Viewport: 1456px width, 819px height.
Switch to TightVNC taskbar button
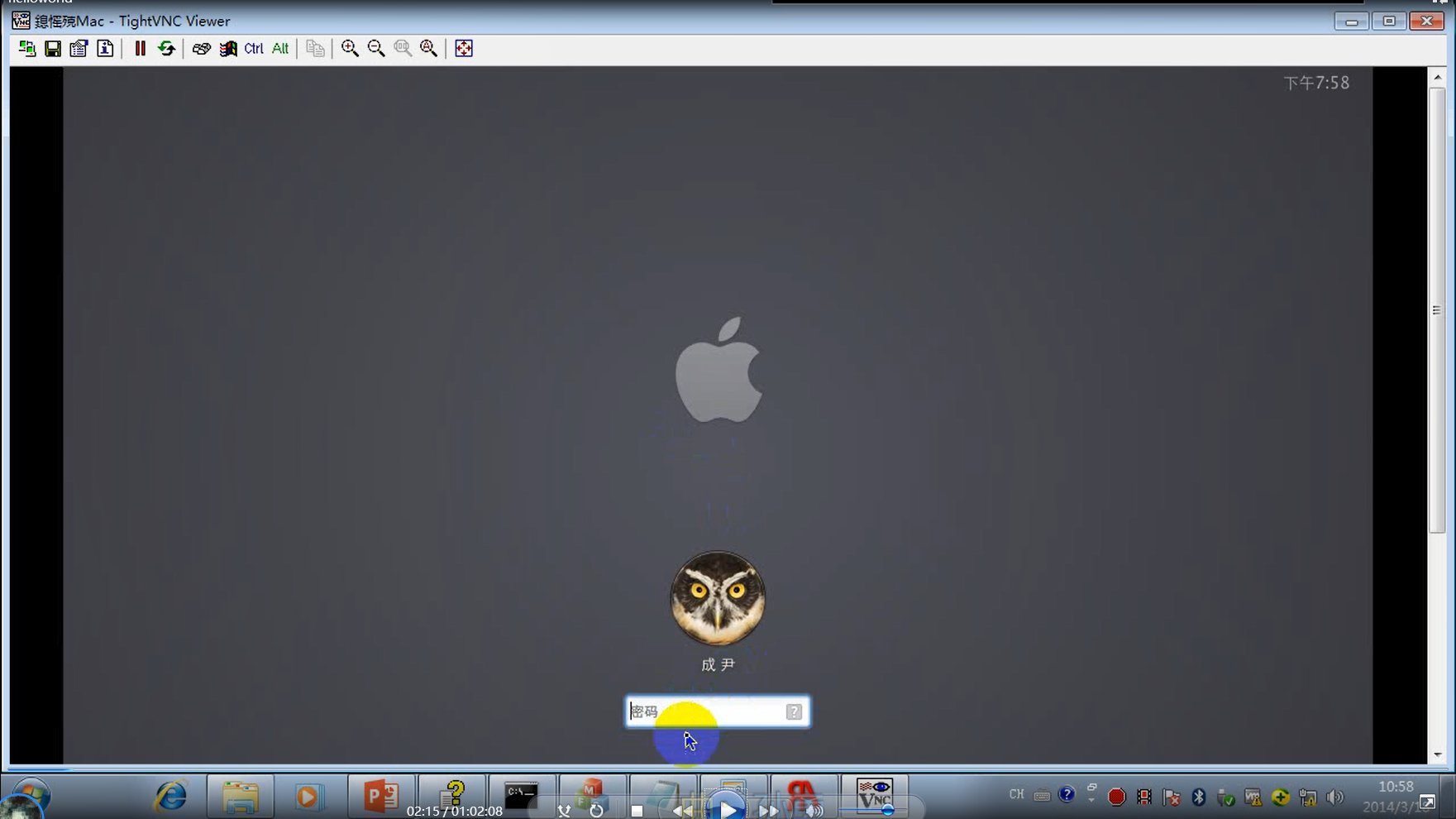coord(874,795)
